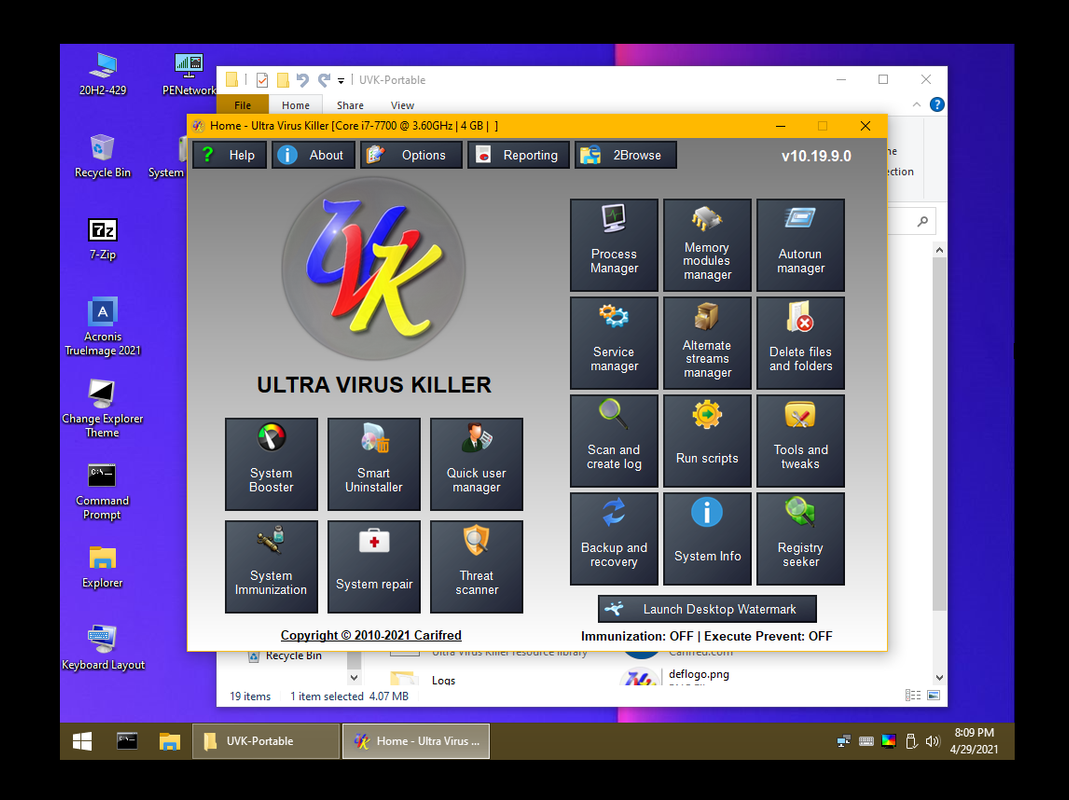This screenshot has width=1069, height=800.
Task: Switch Explorer to large icons view
Action: click(x=933, y=695)
